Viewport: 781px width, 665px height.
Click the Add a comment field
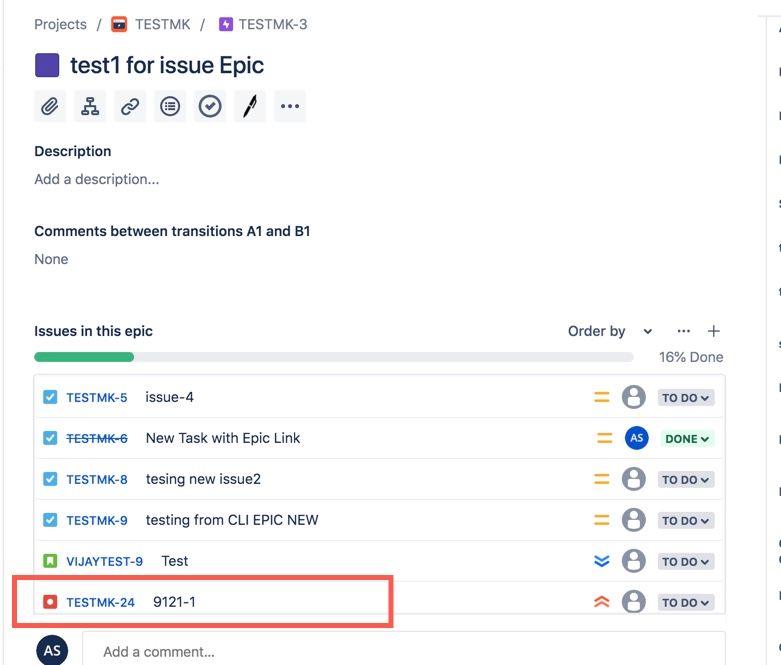(404, 649)
